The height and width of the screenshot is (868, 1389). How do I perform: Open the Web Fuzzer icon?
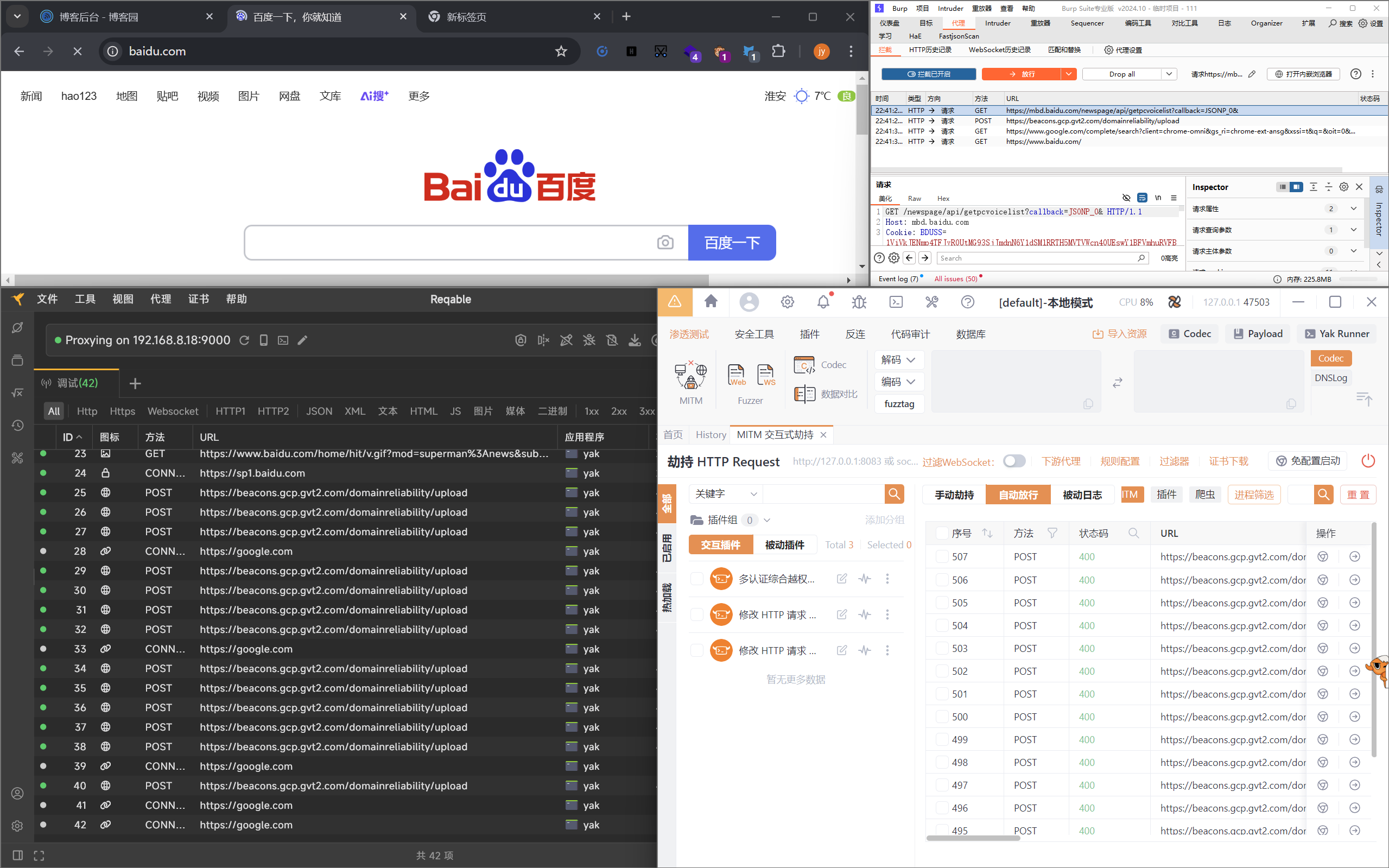click(x=737, y=375)
